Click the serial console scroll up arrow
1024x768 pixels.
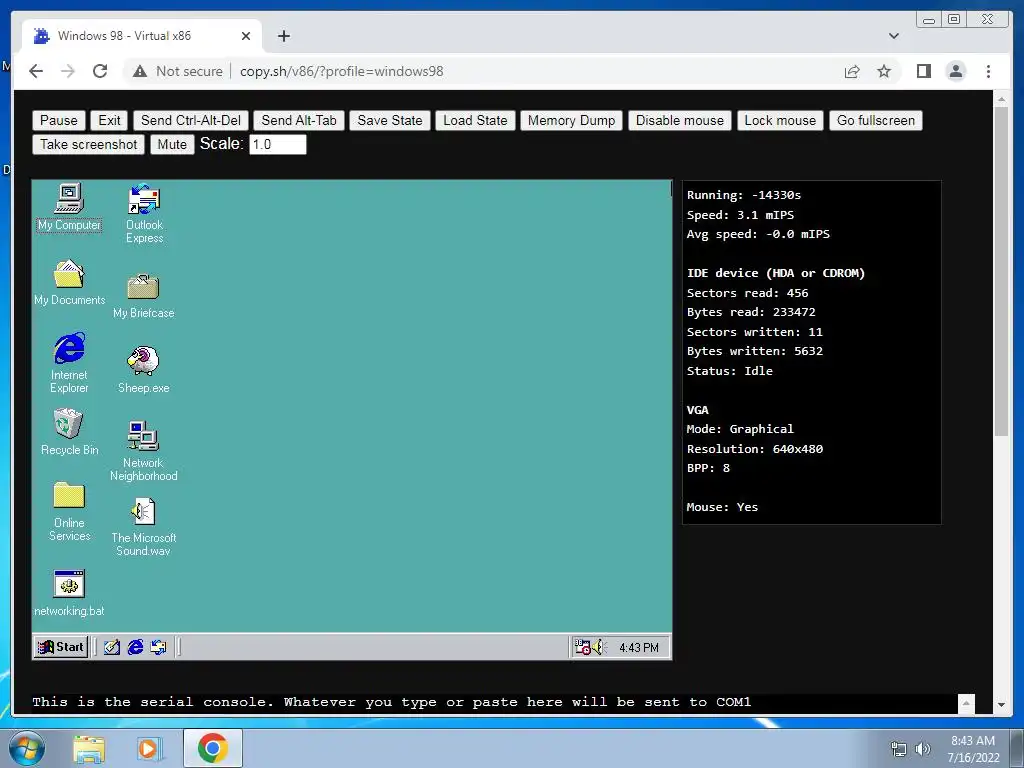coord(966,703)
